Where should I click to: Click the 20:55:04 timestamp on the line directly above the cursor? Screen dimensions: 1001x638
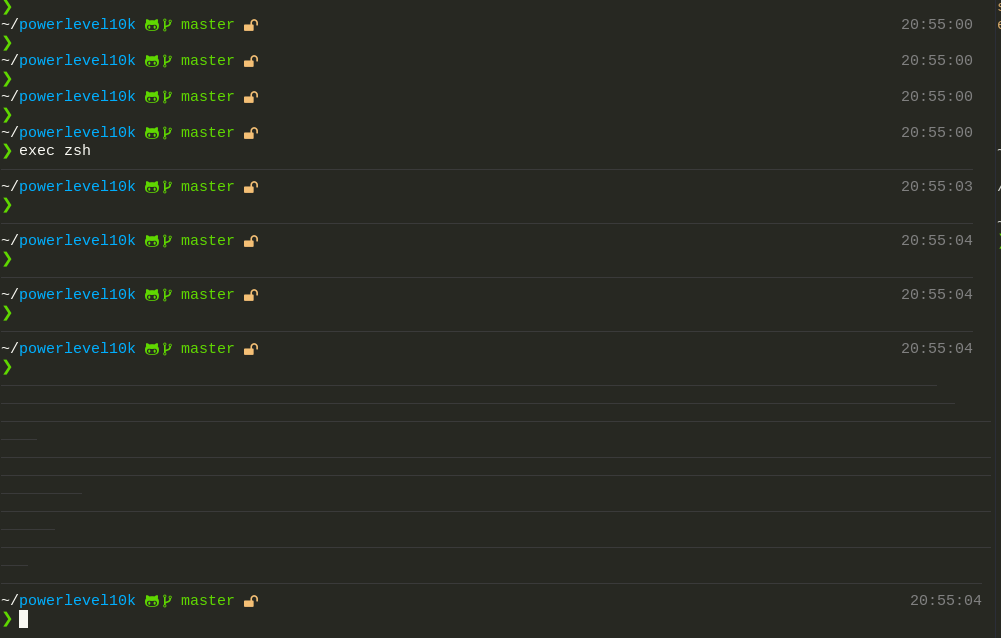(945, 600)
